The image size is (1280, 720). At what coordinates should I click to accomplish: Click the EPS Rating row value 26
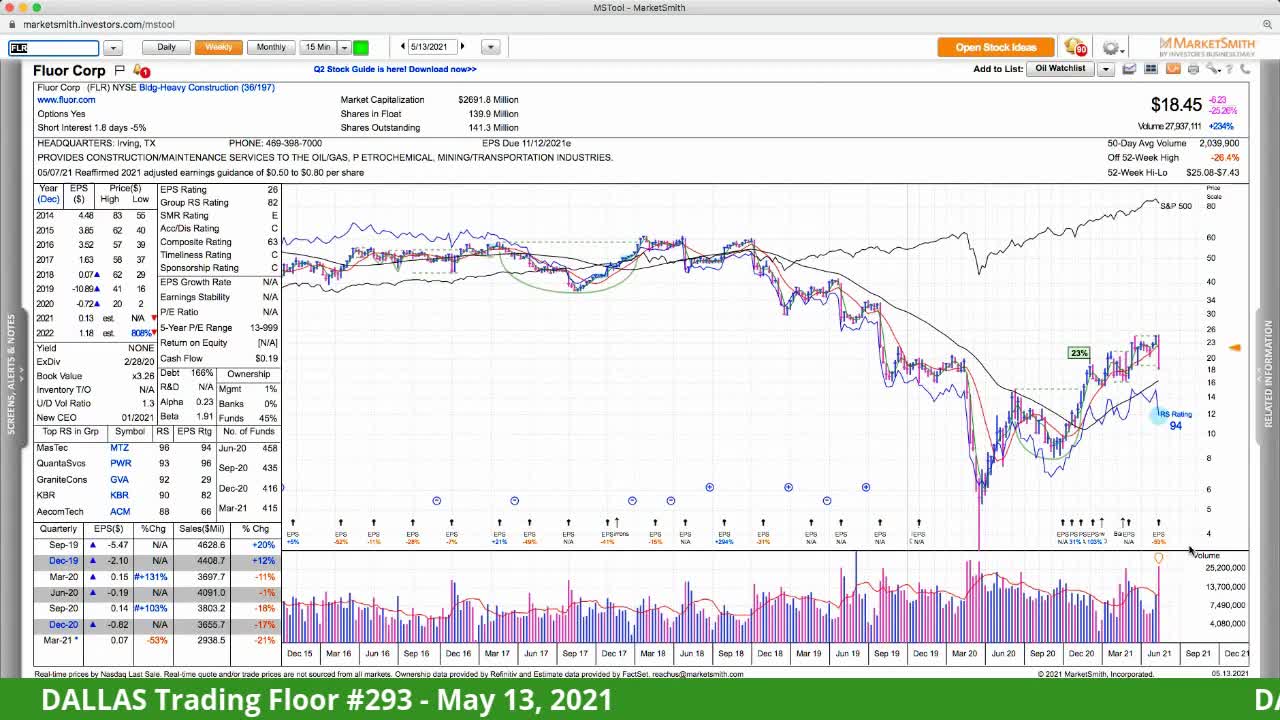tap(272, 190)
